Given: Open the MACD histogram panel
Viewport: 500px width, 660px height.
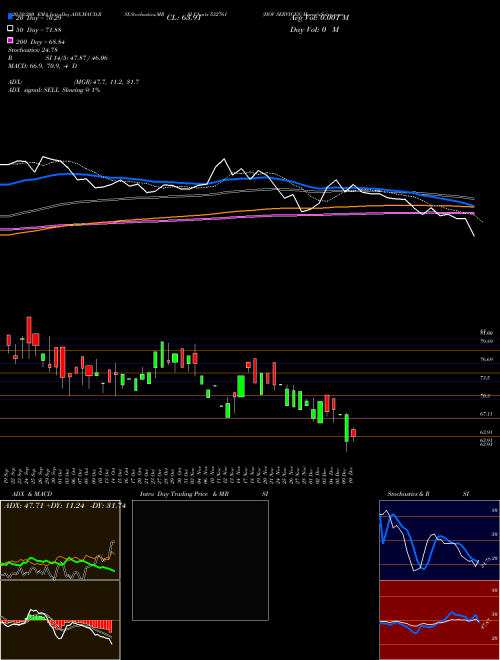Looking at the screenshot, I should 60,620.
